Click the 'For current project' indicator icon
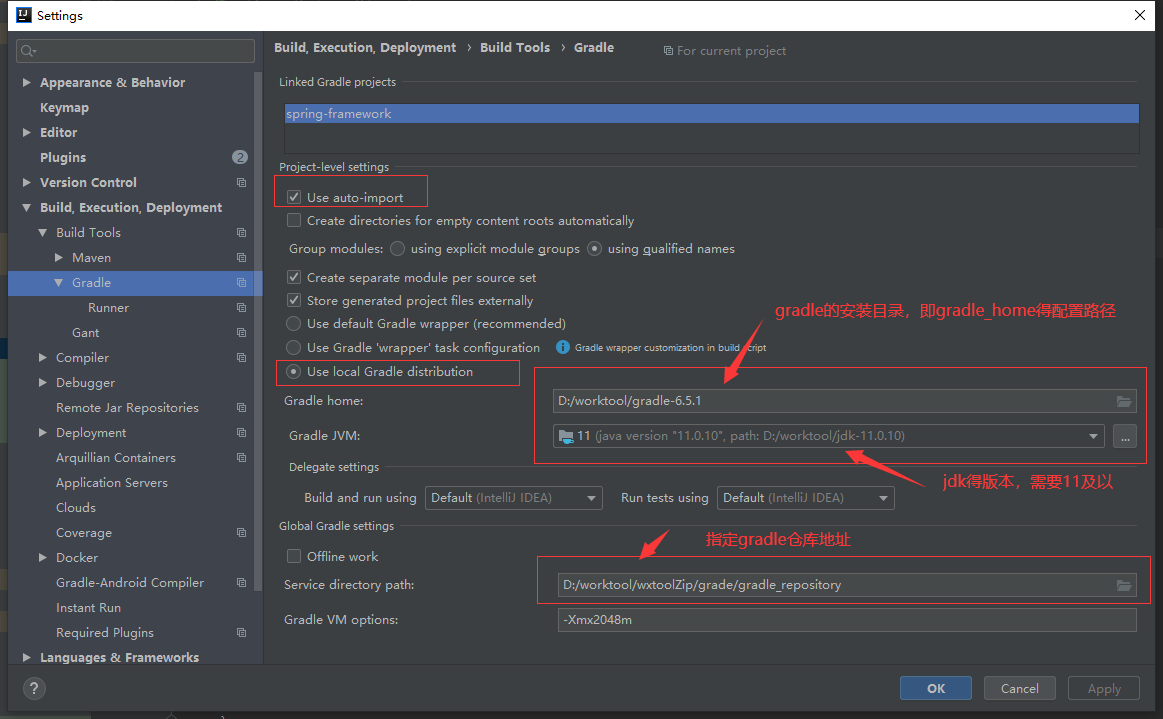 (668, 50)
